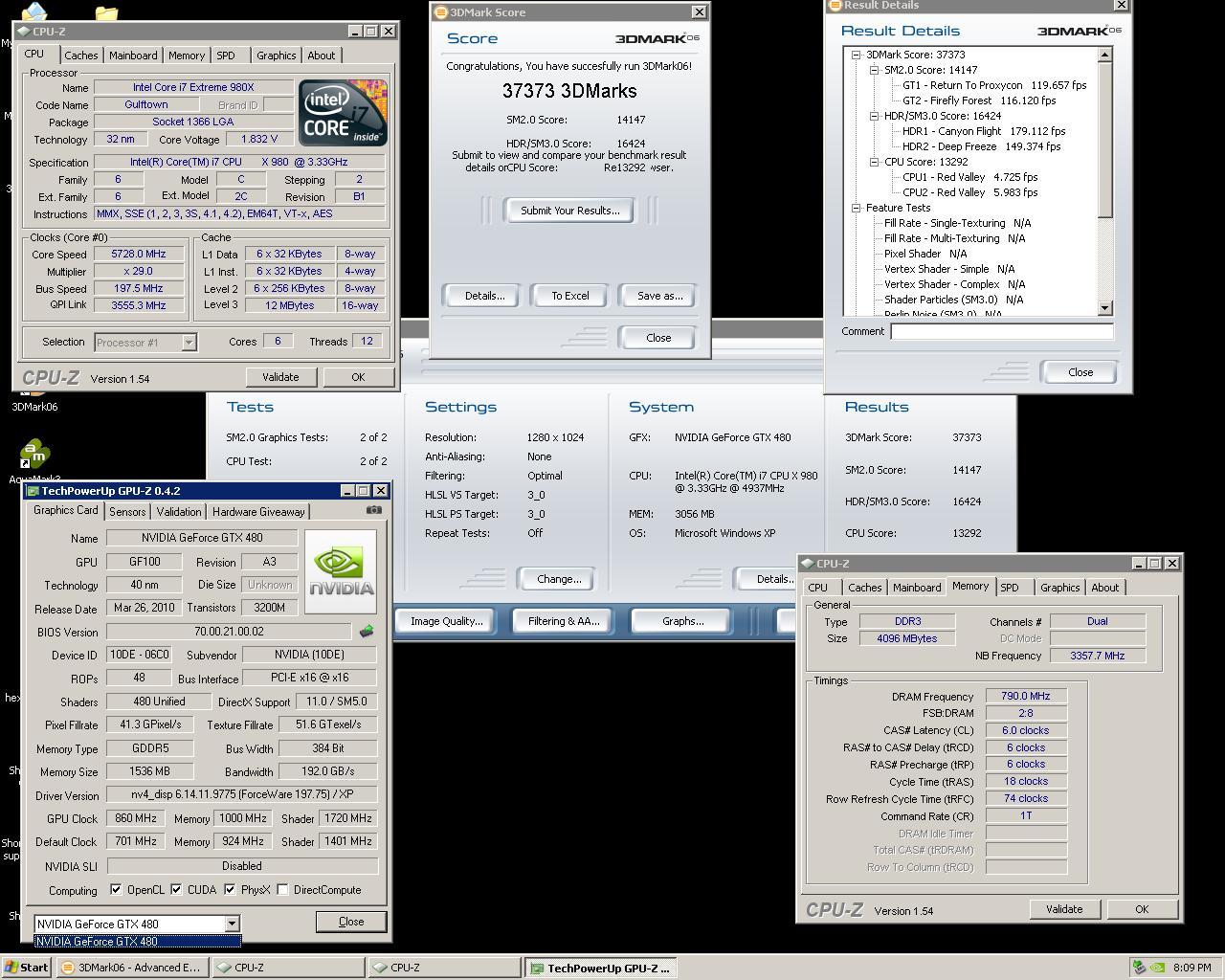This screenshot has height=980, width=1225.
Task: Click the Comment input field
Action: tap(1002, 331)
